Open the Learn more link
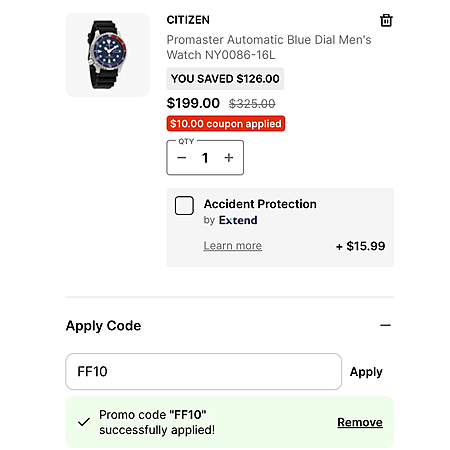The width and height of the screenshot is (450, 450). click(x=233, y=246)
